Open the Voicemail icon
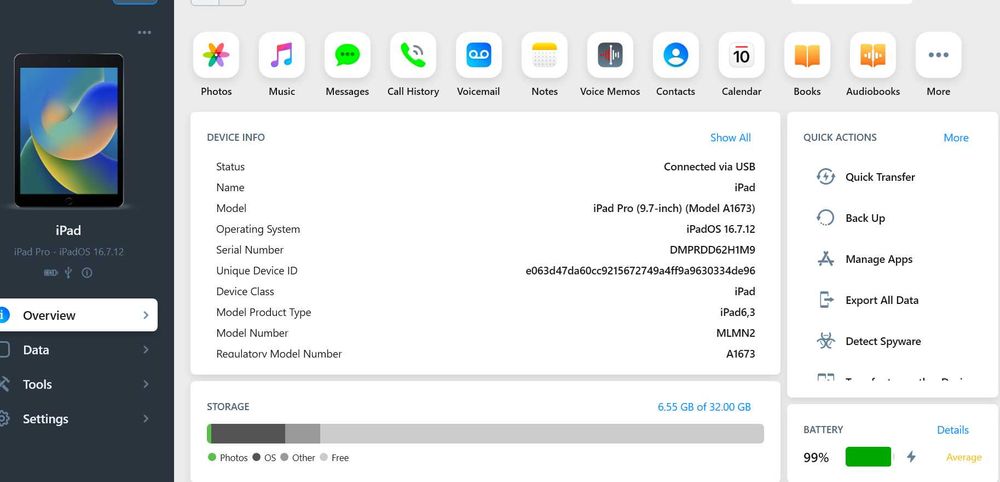 (x=479, y=55)
